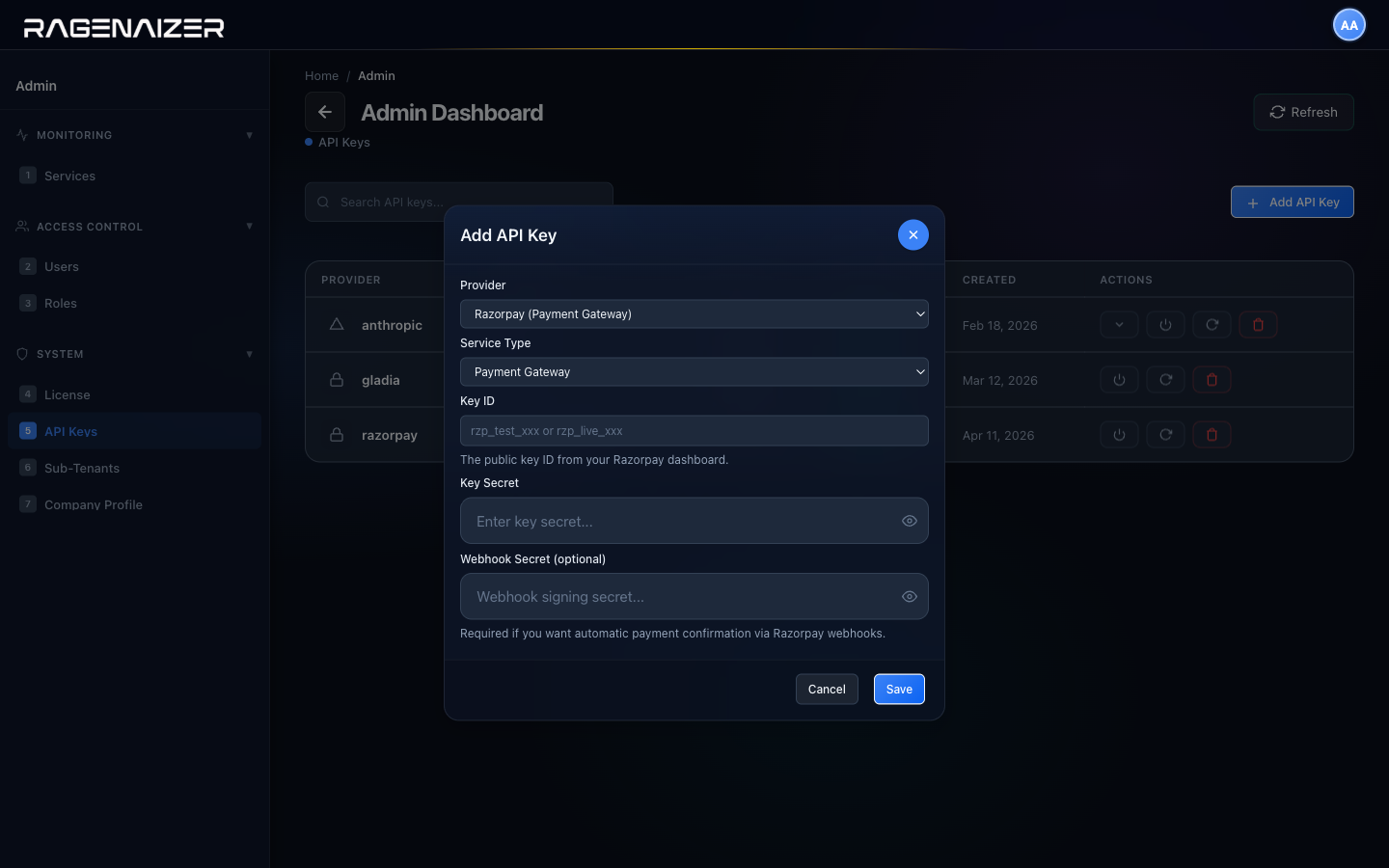Click the razorpay lock icon
Viewport: 1389px width, 868px height.
337,435
